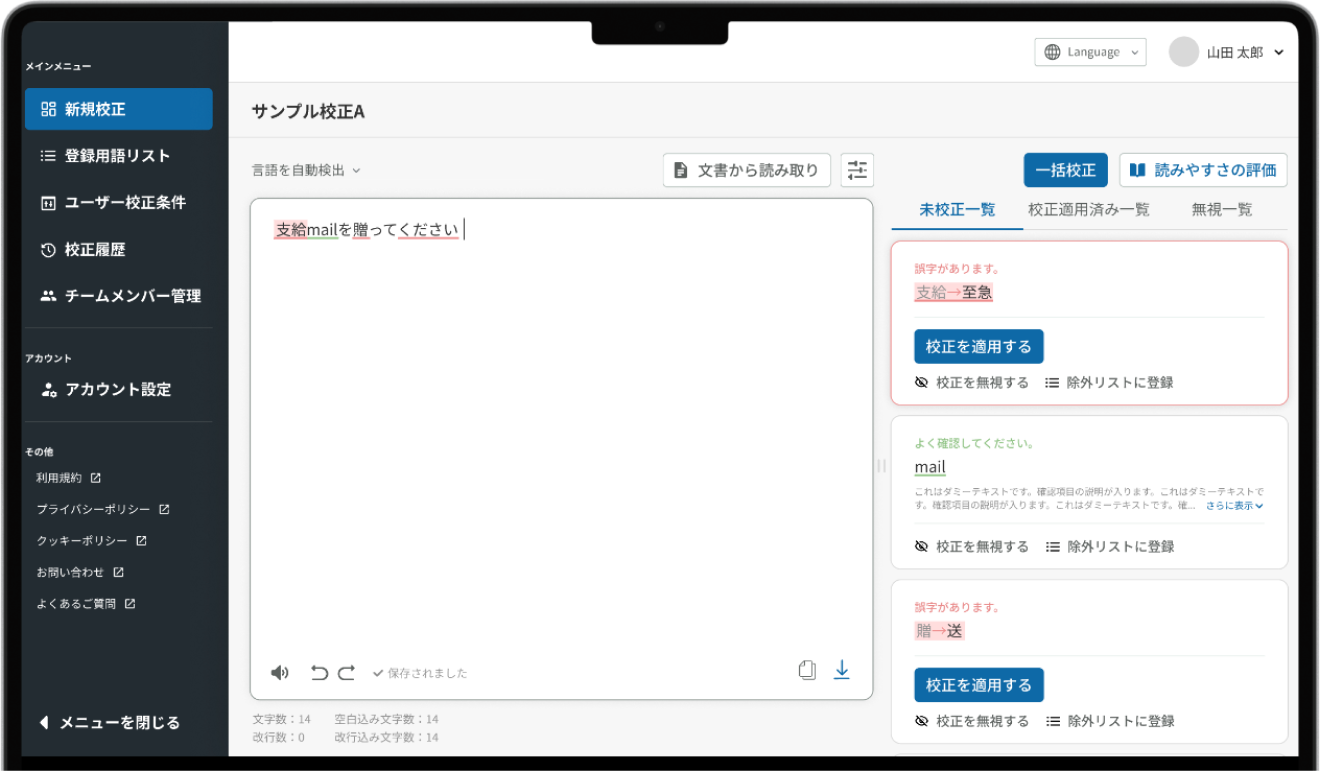Open 登録用語リスト in the sidebar

(x=117, y=156)
